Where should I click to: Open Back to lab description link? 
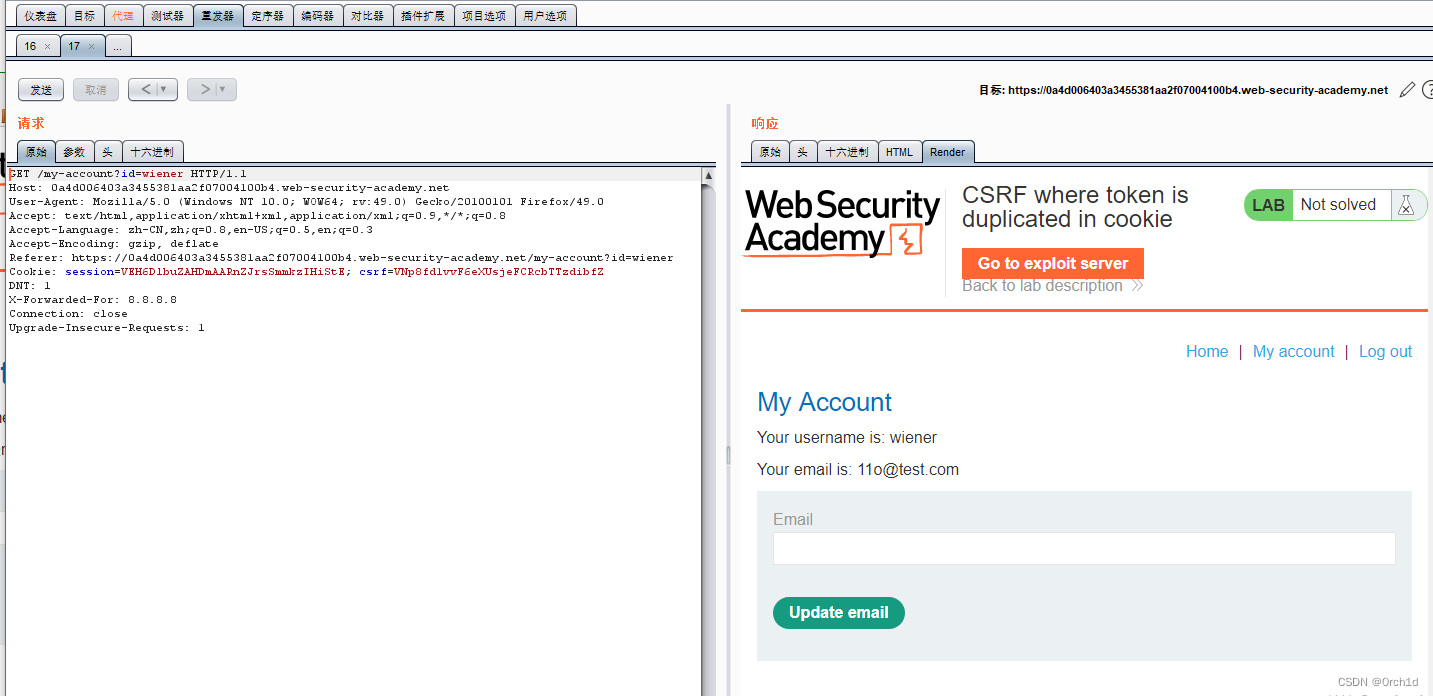tap(1052, 286)
